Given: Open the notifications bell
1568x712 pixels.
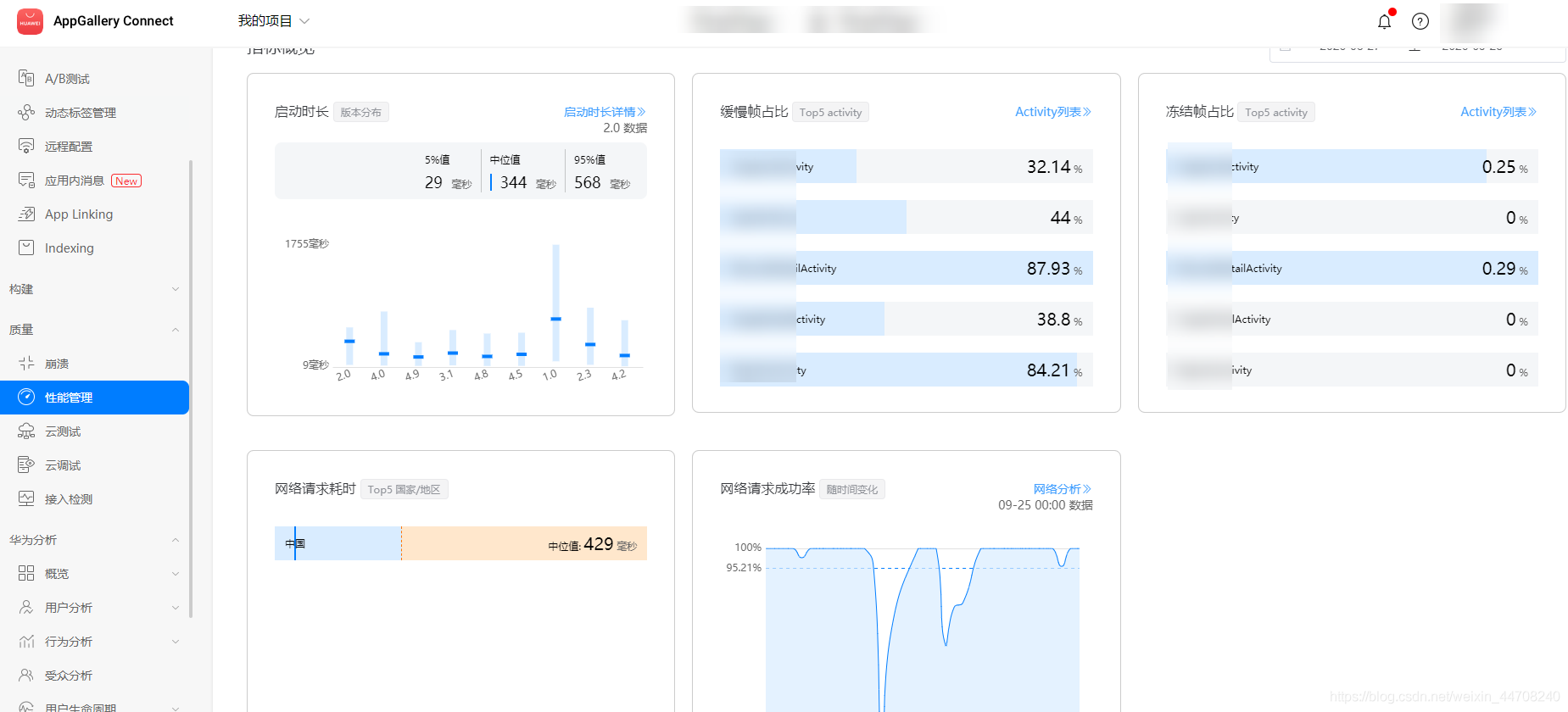Looking at the screenshot, I should (1385, 21).
